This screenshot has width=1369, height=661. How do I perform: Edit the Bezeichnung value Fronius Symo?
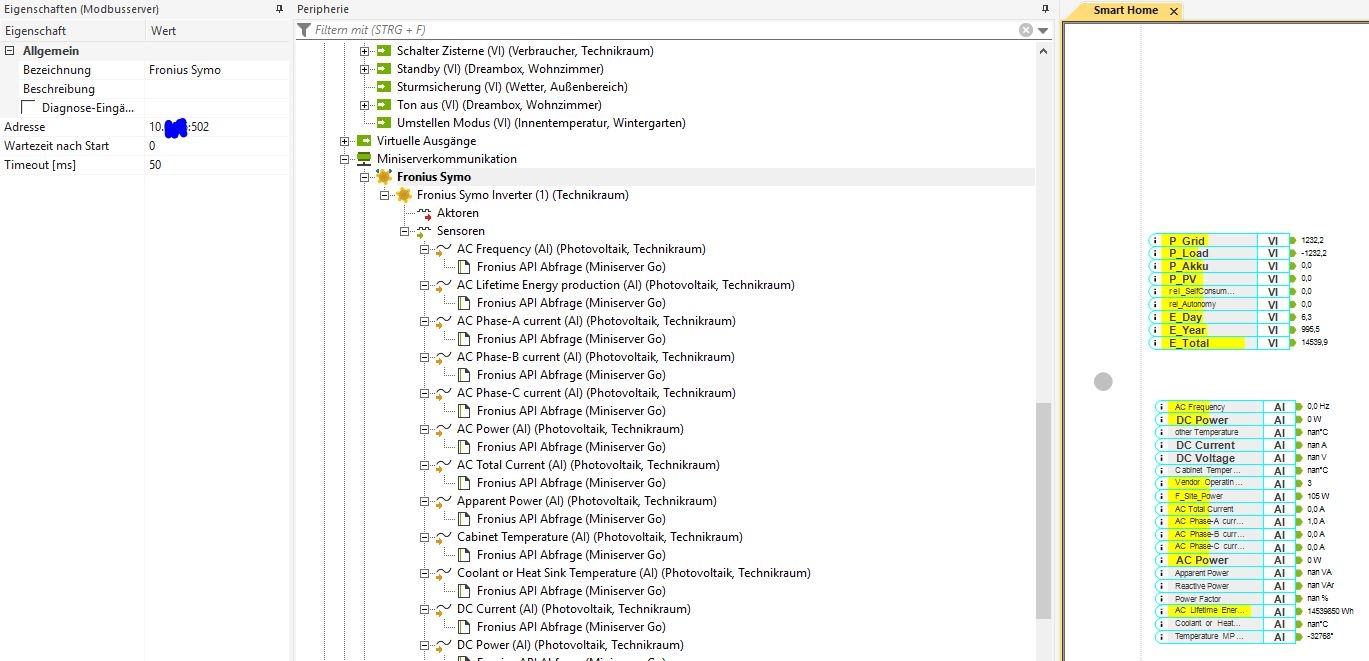[x=217, y=70]
